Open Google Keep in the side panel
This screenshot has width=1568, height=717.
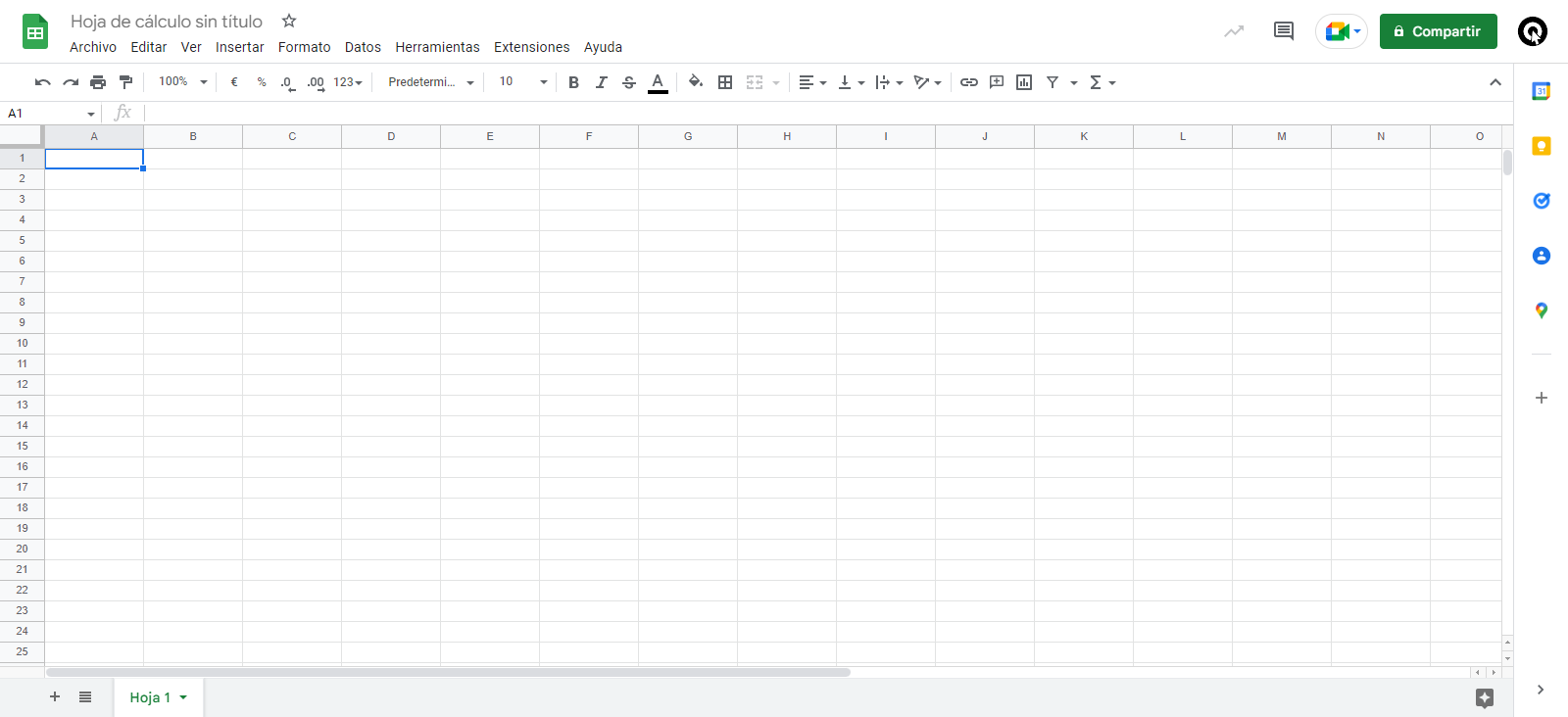pos(1541,146)
